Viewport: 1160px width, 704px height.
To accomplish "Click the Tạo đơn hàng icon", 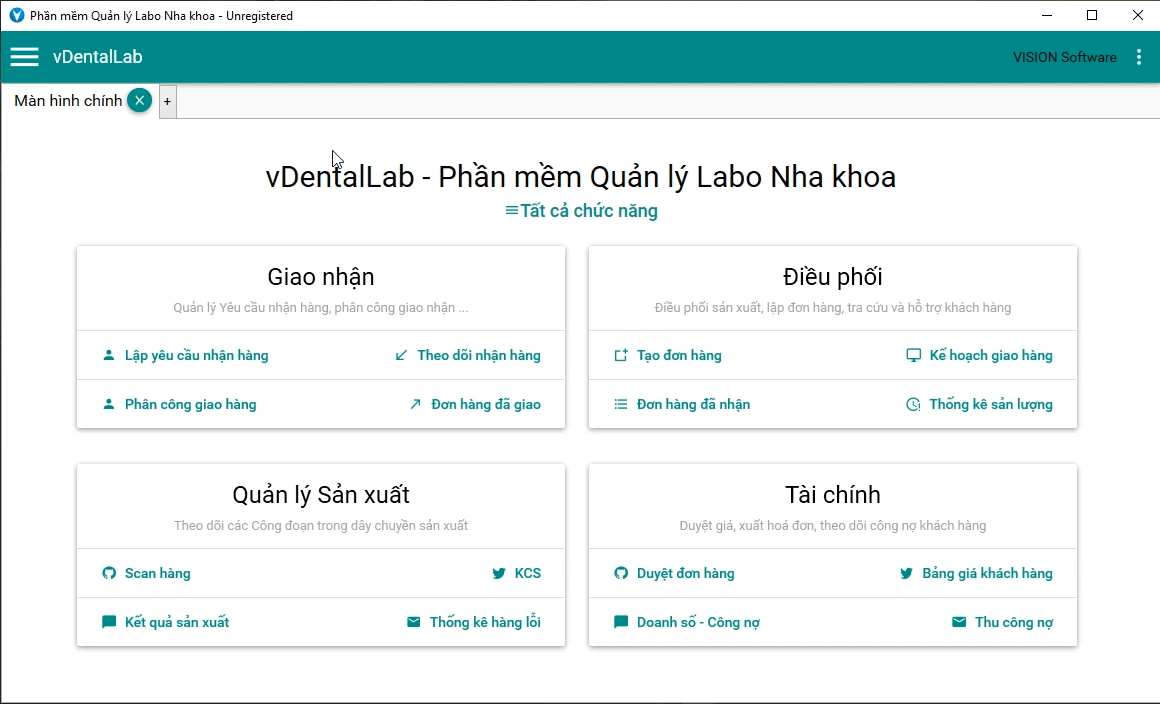I will (x=620, y=355).
